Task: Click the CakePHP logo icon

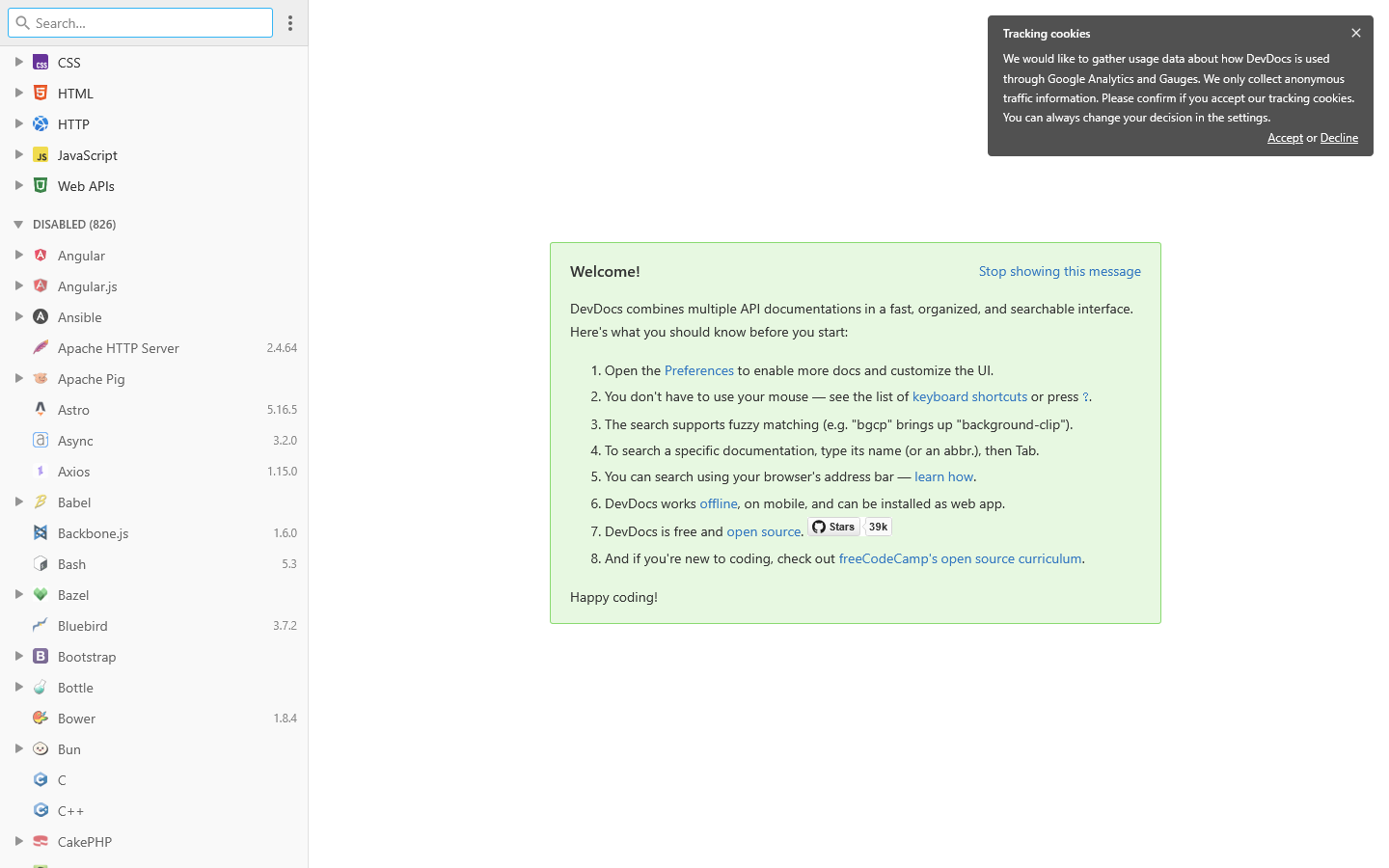Action: coord(41,842)
